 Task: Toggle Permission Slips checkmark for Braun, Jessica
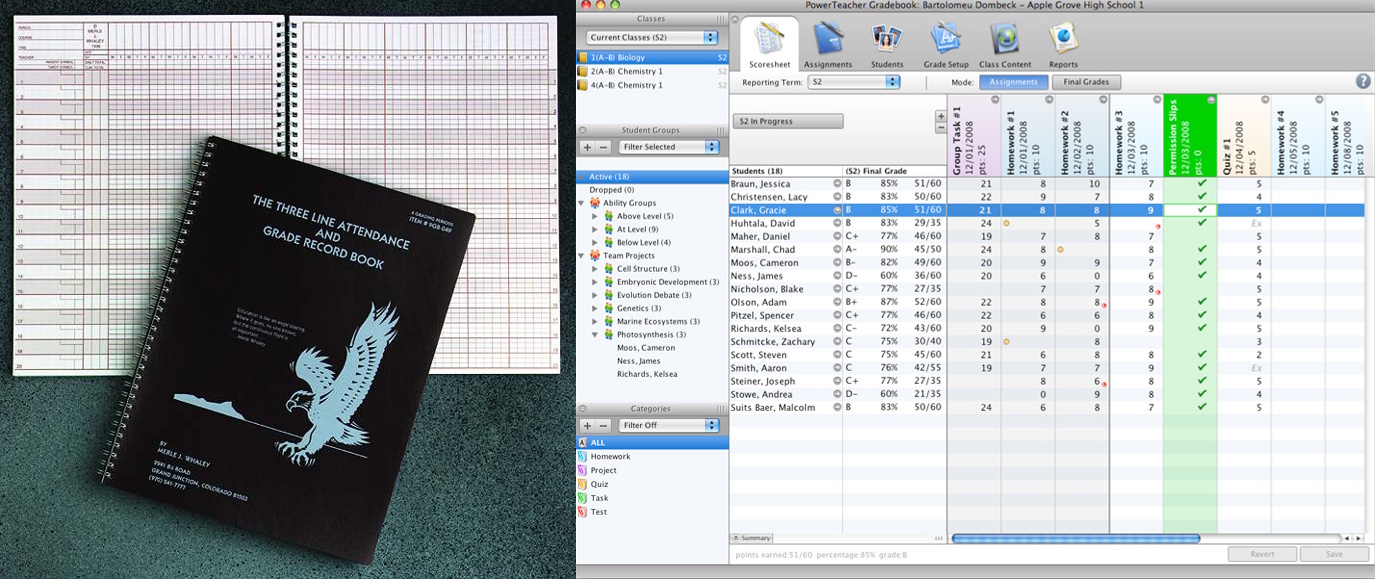[1201, 184]
